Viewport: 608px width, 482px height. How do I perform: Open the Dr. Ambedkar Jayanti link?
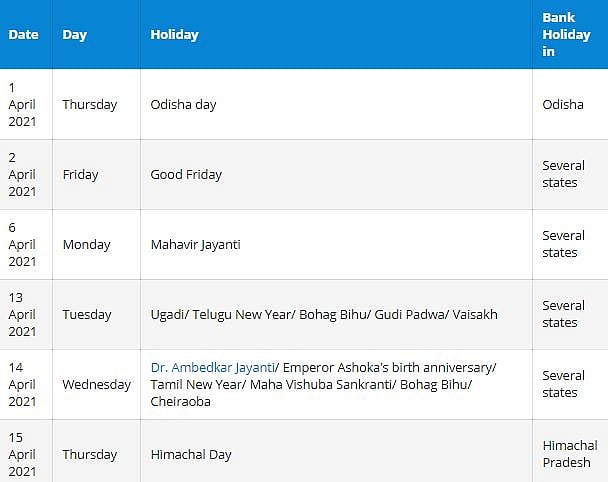(212, 367)
